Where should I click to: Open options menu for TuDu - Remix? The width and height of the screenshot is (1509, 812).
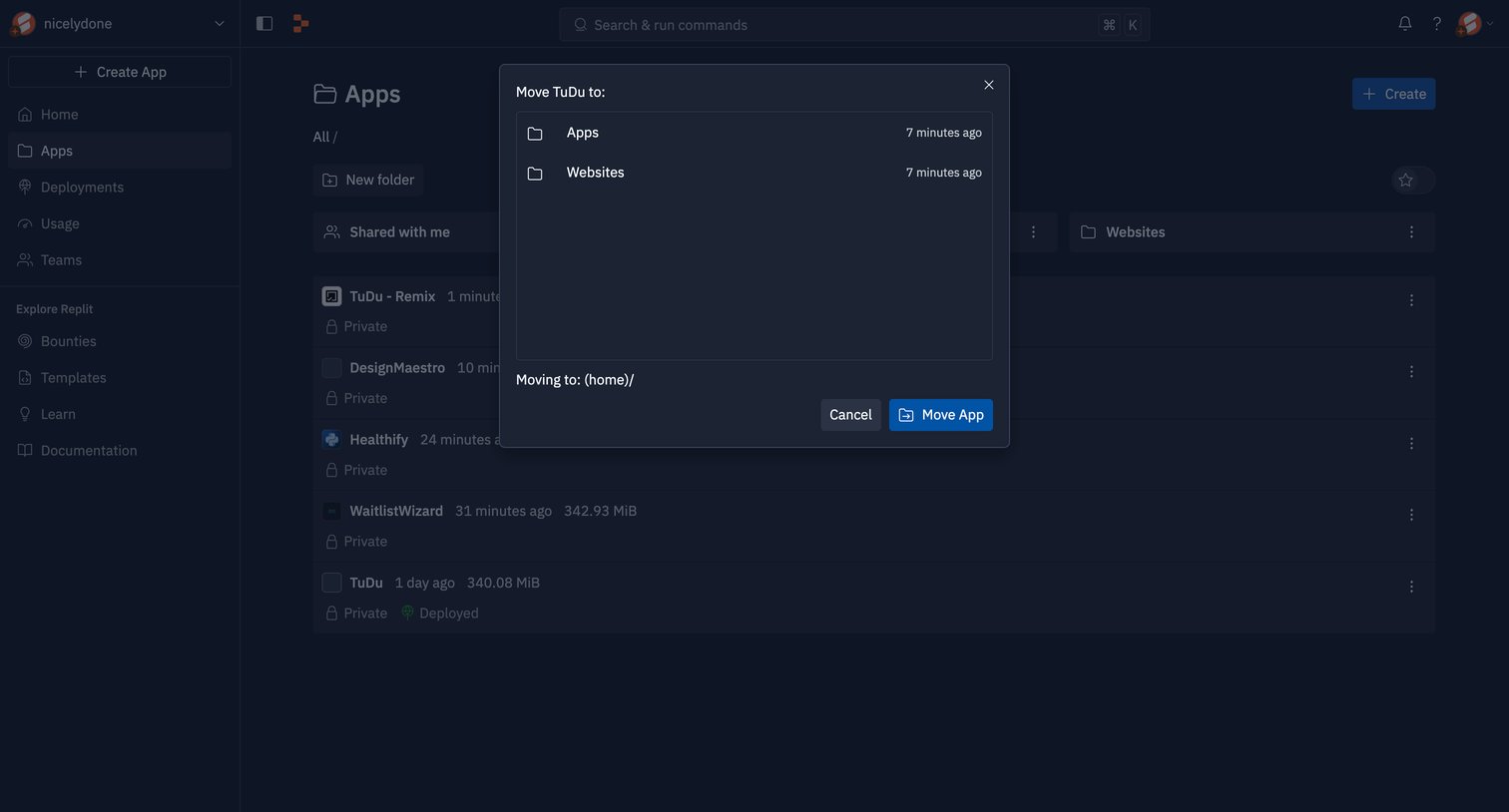point(1411,300)
